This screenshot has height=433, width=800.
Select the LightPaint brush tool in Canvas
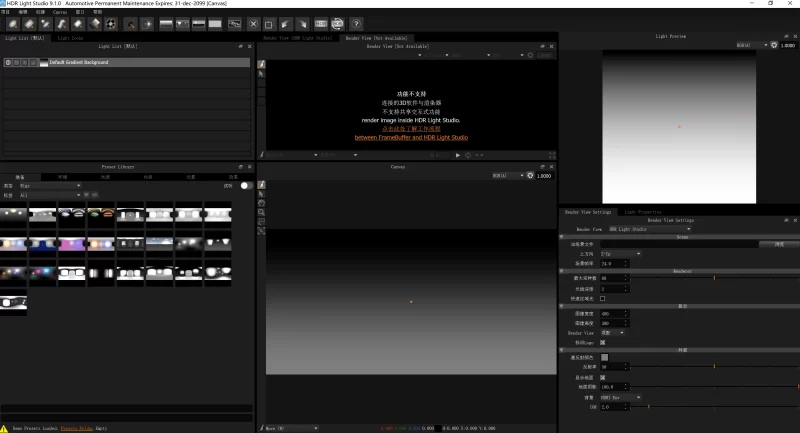(261, 185)
